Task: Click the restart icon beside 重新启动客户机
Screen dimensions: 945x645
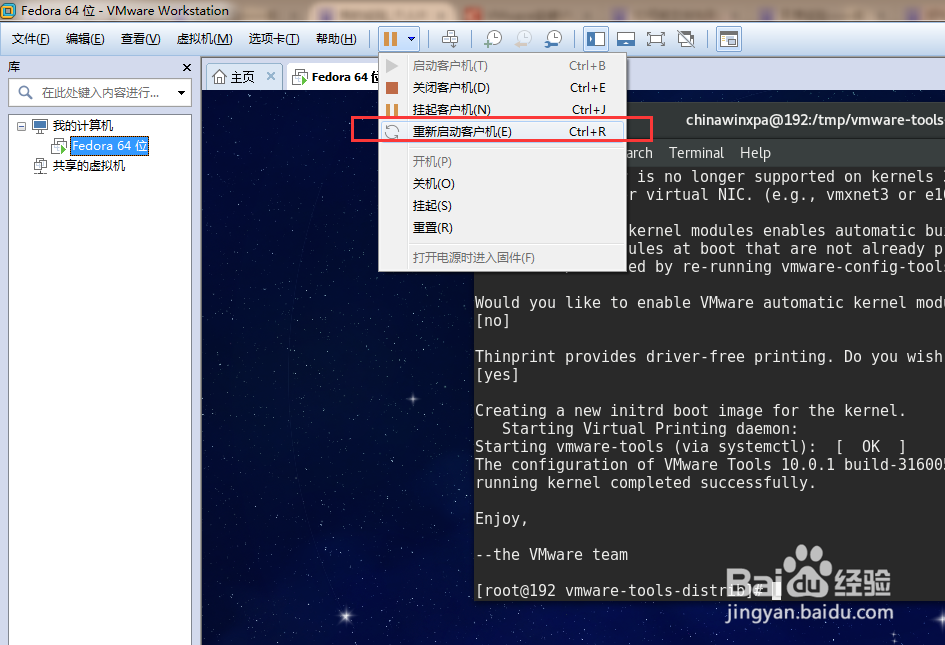Action: pyautogui.click(x=392, y=131)
